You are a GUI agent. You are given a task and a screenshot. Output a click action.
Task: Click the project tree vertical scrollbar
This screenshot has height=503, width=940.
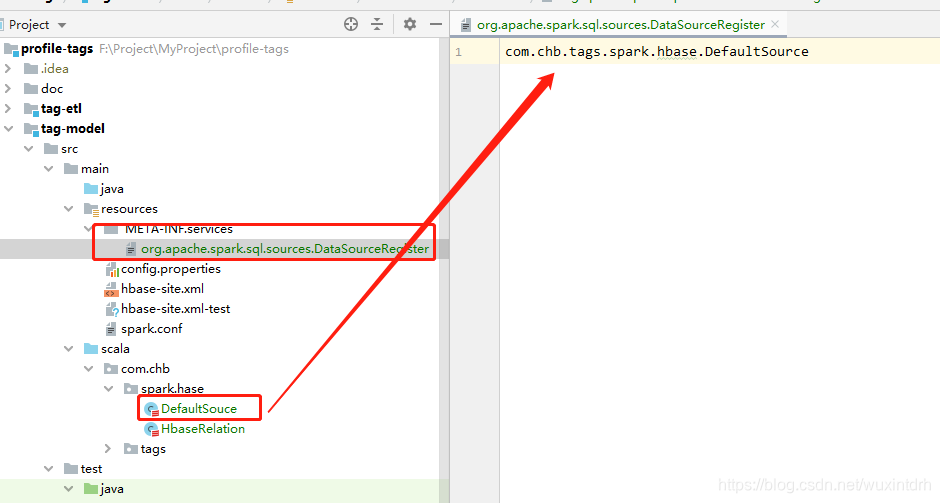444,270
